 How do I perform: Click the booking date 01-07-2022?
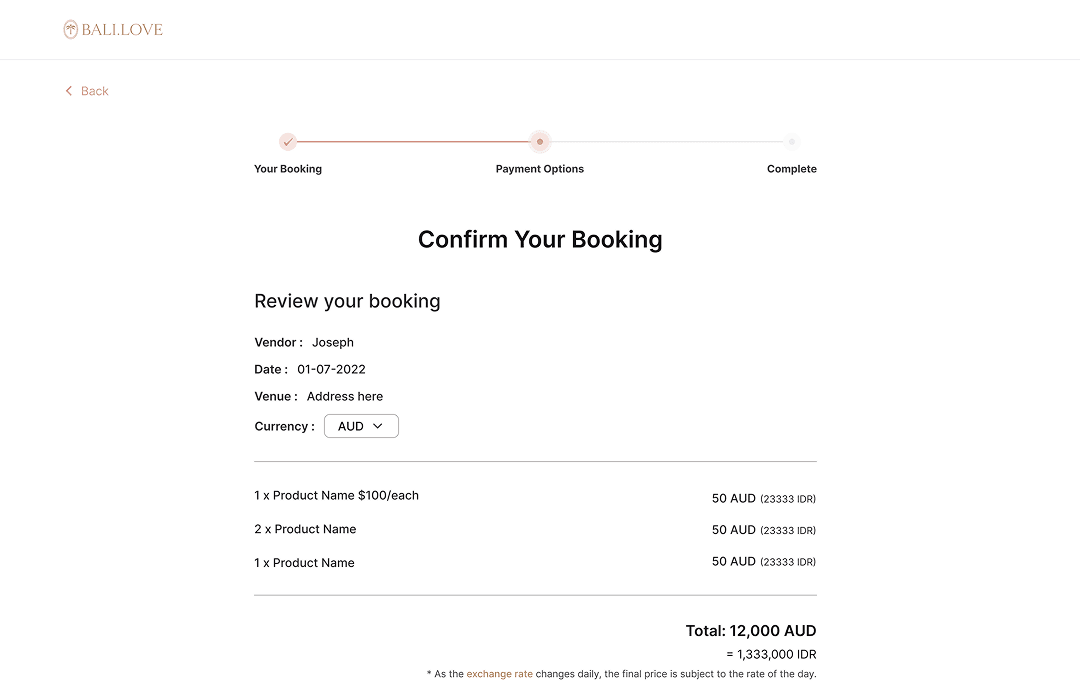[331, 369]
